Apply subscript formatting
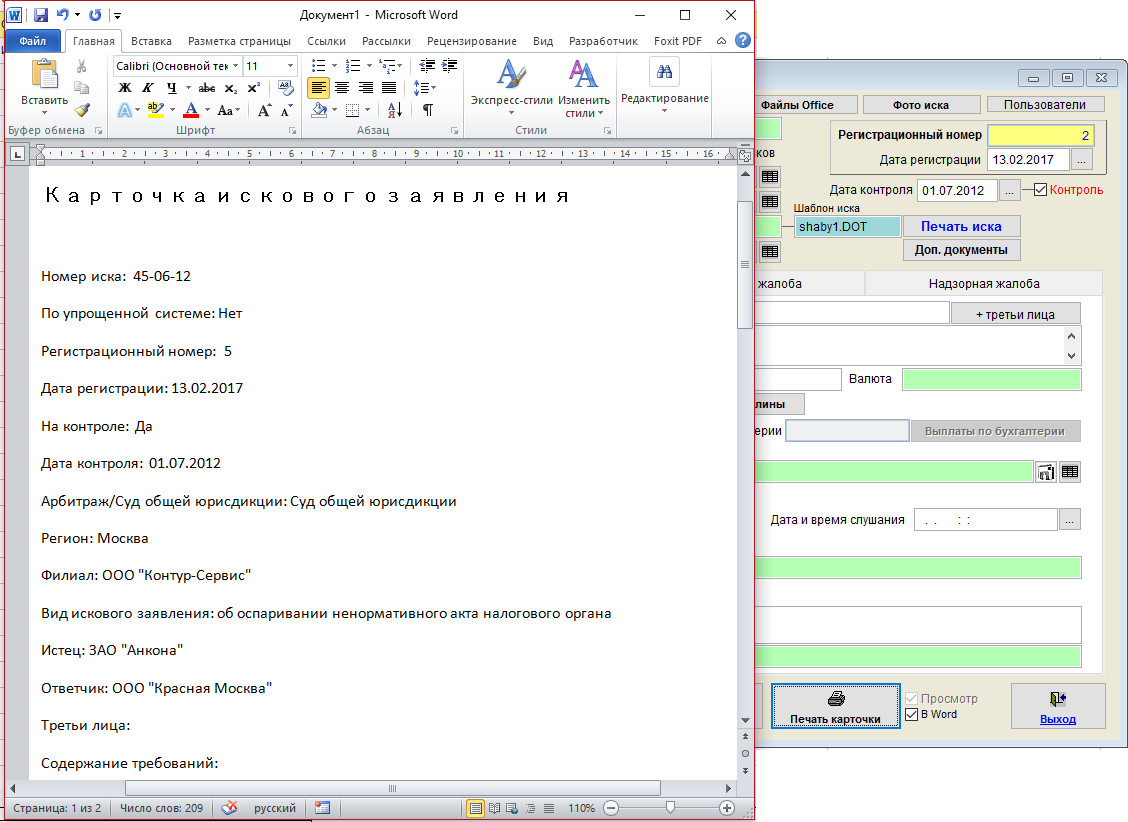Image resolution: width=1128 pixels, height=822 pixels. [230, 88]
